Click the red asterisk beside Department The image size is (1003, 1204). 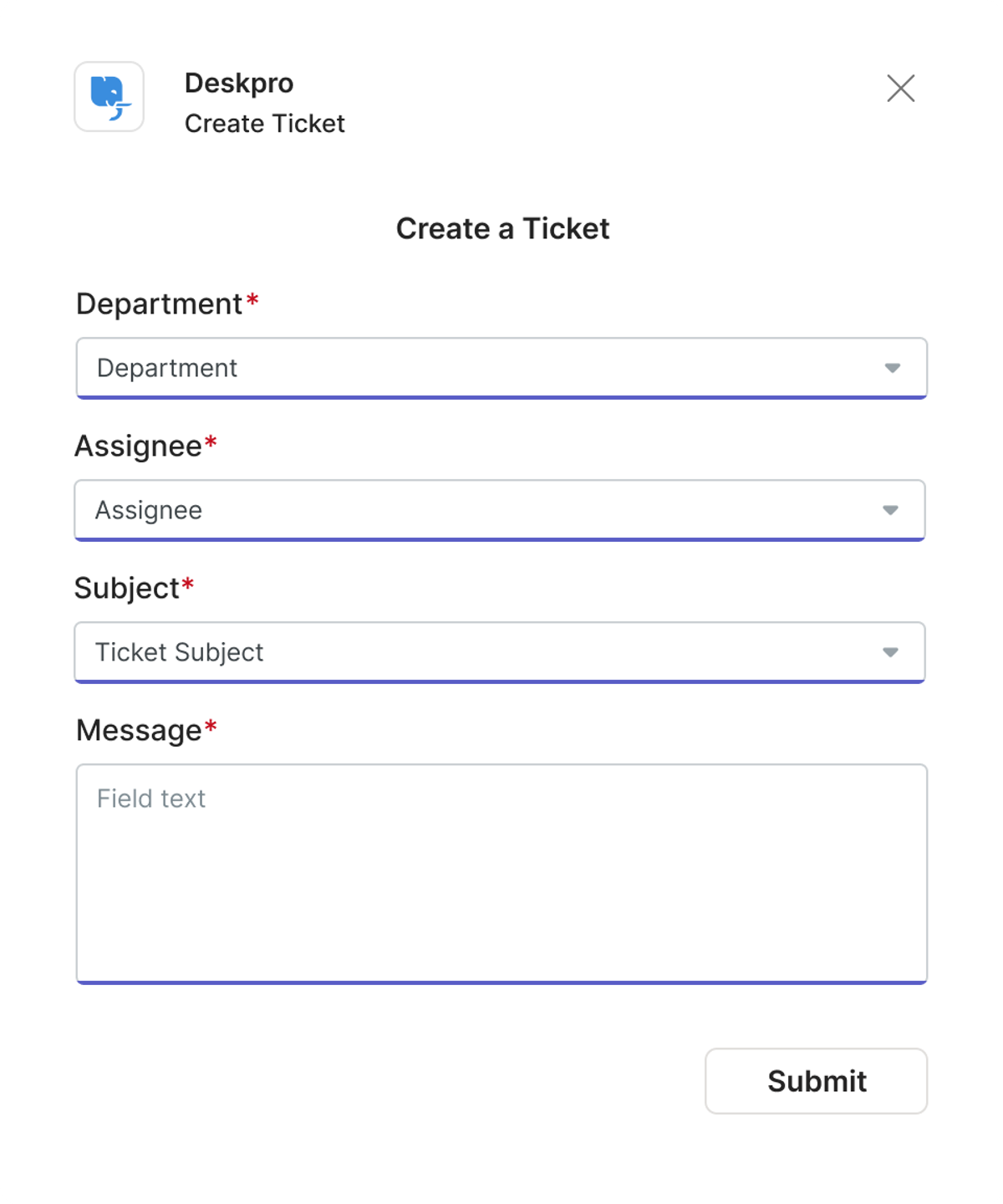[252, 299]
